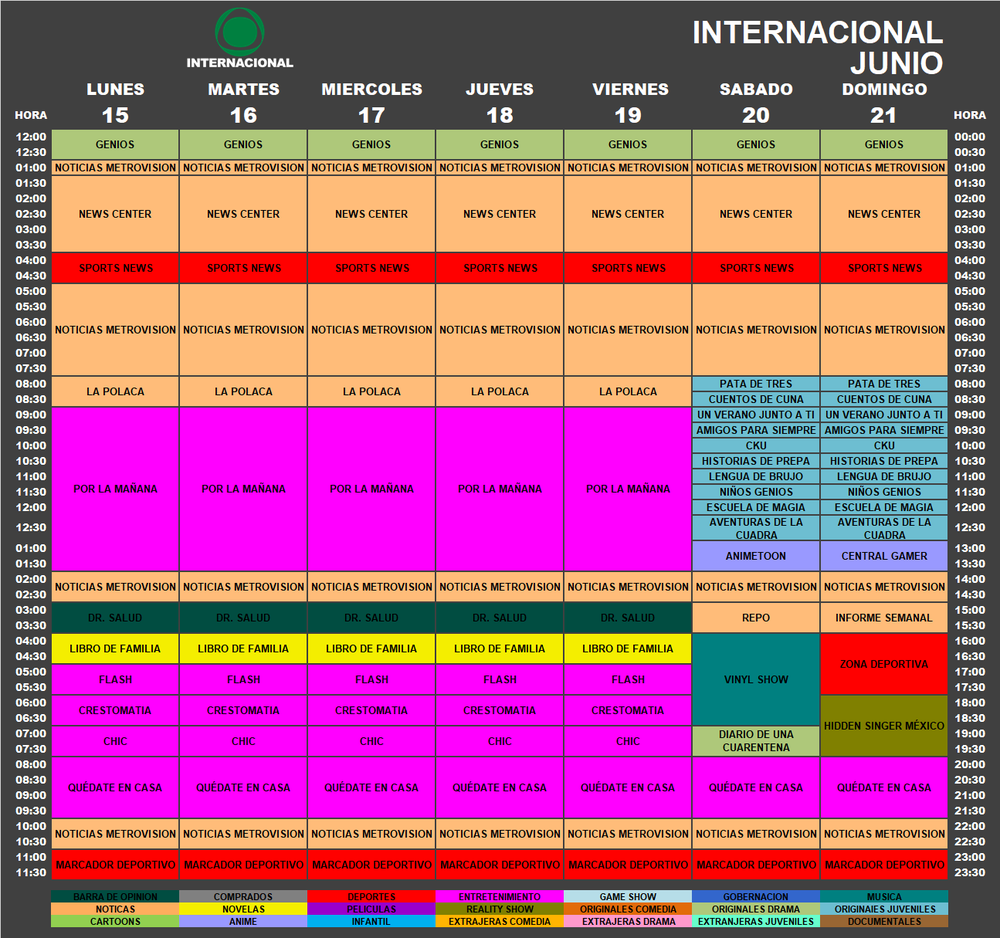
Task: Select the HIDDEN SINGER MÉXICO program
Action: [883, 726]
